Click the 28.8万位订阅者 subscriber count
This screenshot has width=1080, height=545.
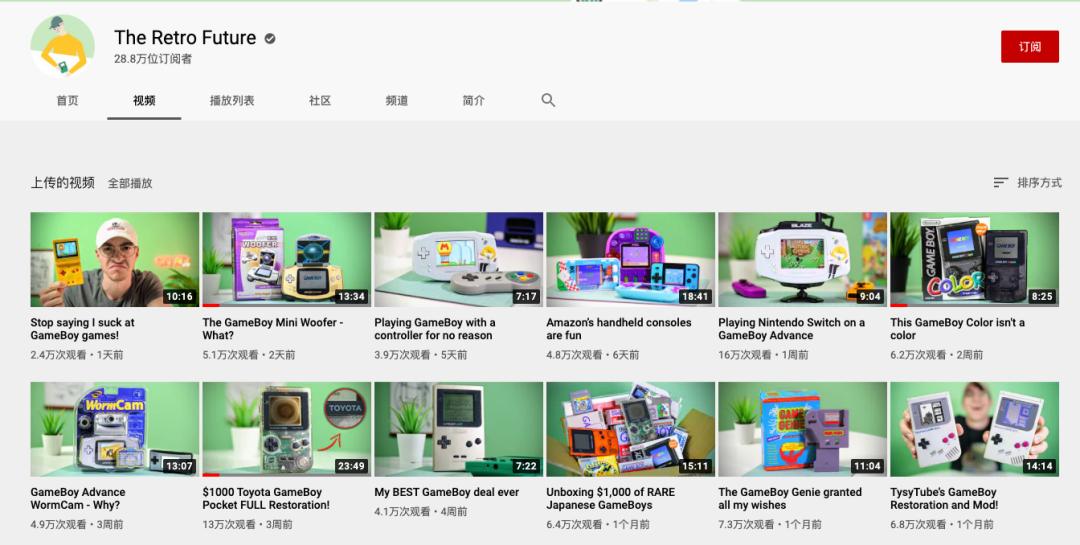pos(153,59)
